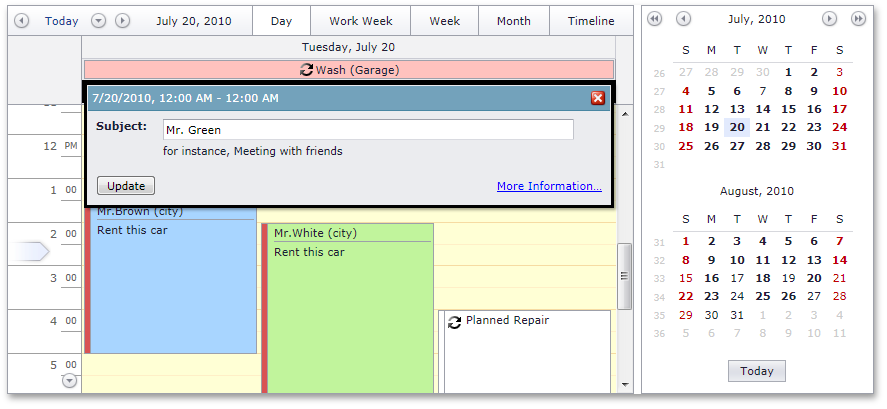Switch to the Work Week view
The height and width of the screenshot is (409, 887).
pos(361,21)
